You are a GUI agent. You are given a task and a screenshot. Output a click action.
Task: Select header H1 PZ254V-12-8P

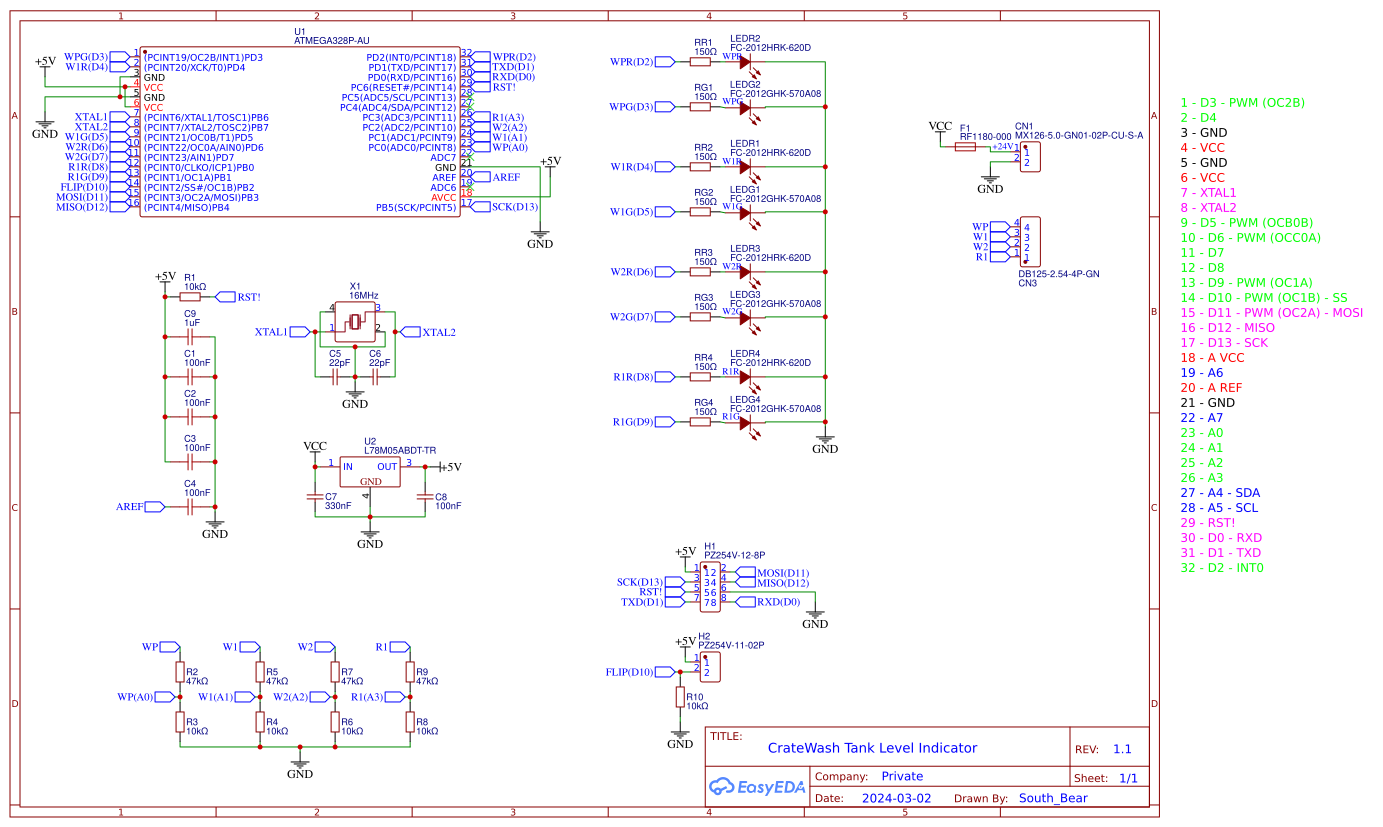pyautogui.click(x=710, y=585)
